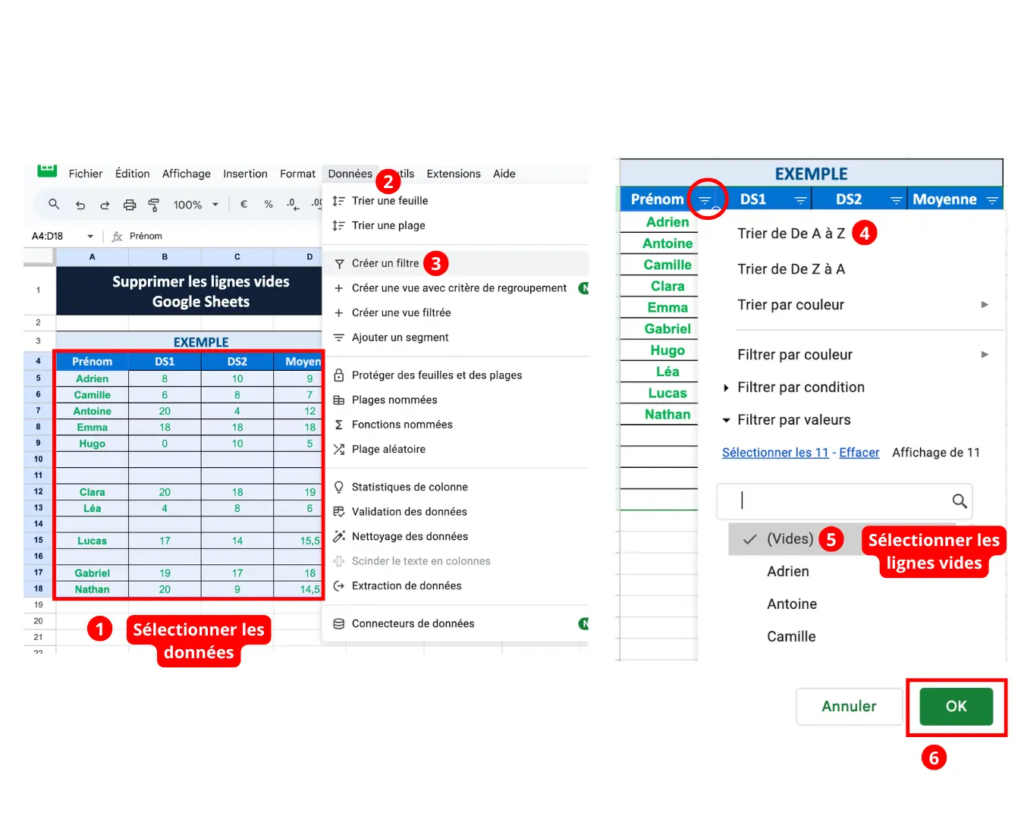Screen dimensions: 1024x819
Task: Undo last action with the undo arrow
Action: point(80,205)
